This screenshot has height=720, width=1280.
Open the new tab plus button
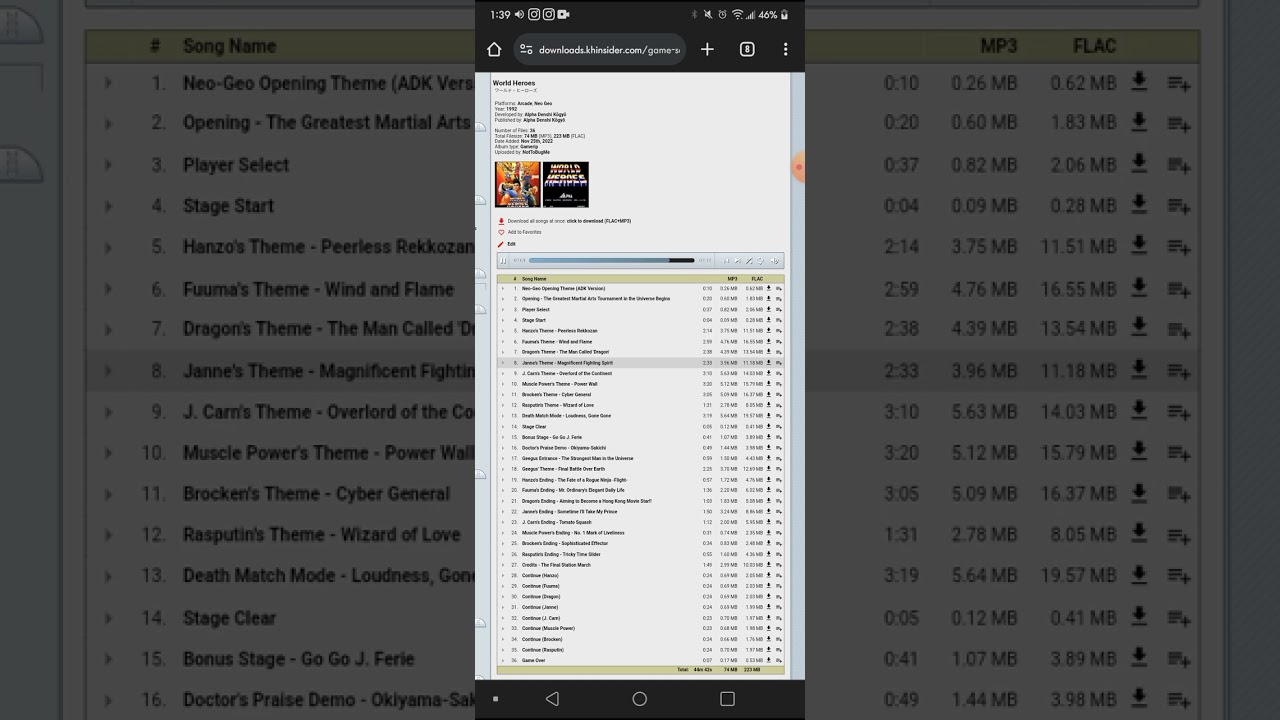tap(707, 49)
